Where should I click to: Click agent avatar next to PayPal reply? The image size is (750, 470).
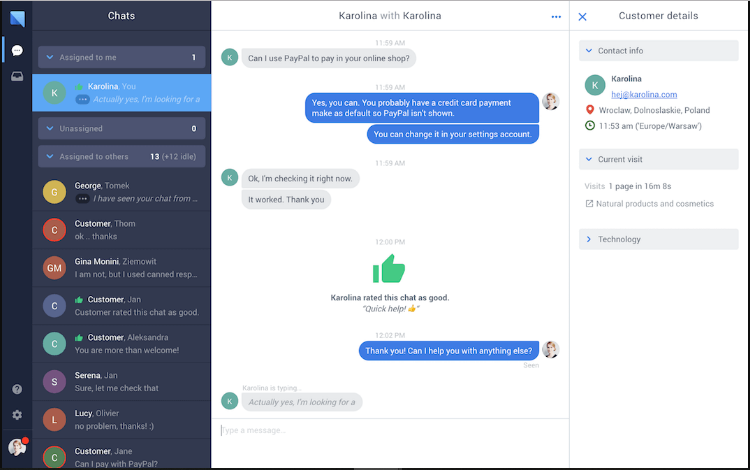click(551, 101)
